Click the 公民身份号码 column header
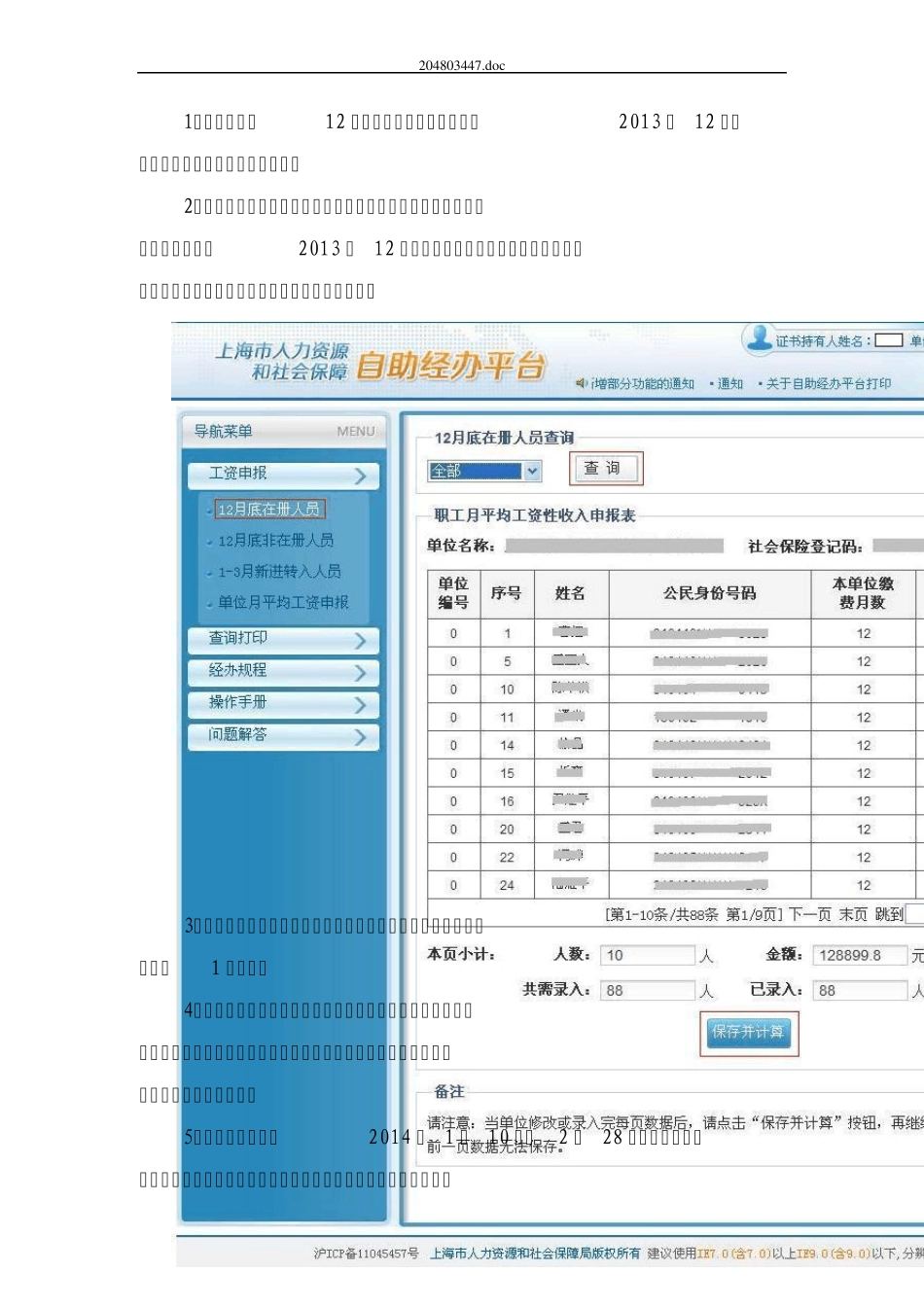This screenshot has width=924, height=1307. point(709,593)
